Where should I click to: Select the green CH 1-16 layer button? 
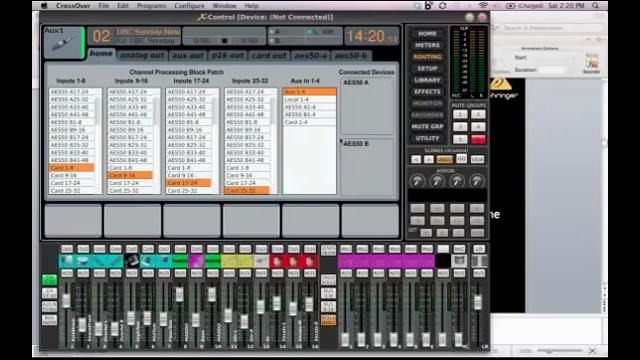click(x=49, y=280)
